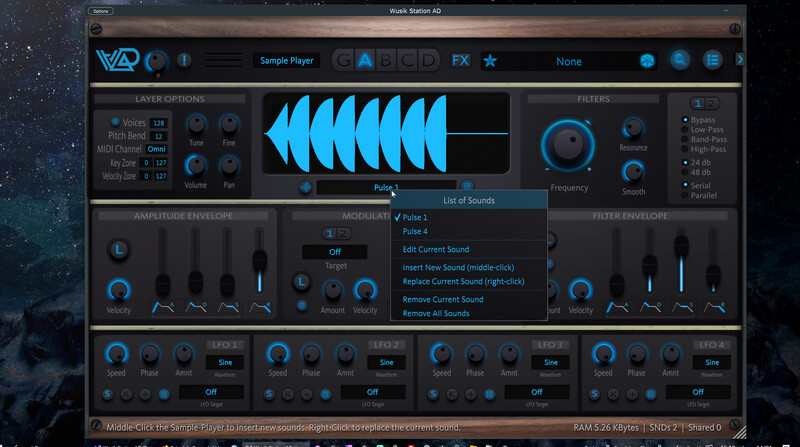
Task: Select the Attack curve icon in Amplitude Envelope
Action: click(163, 307)
